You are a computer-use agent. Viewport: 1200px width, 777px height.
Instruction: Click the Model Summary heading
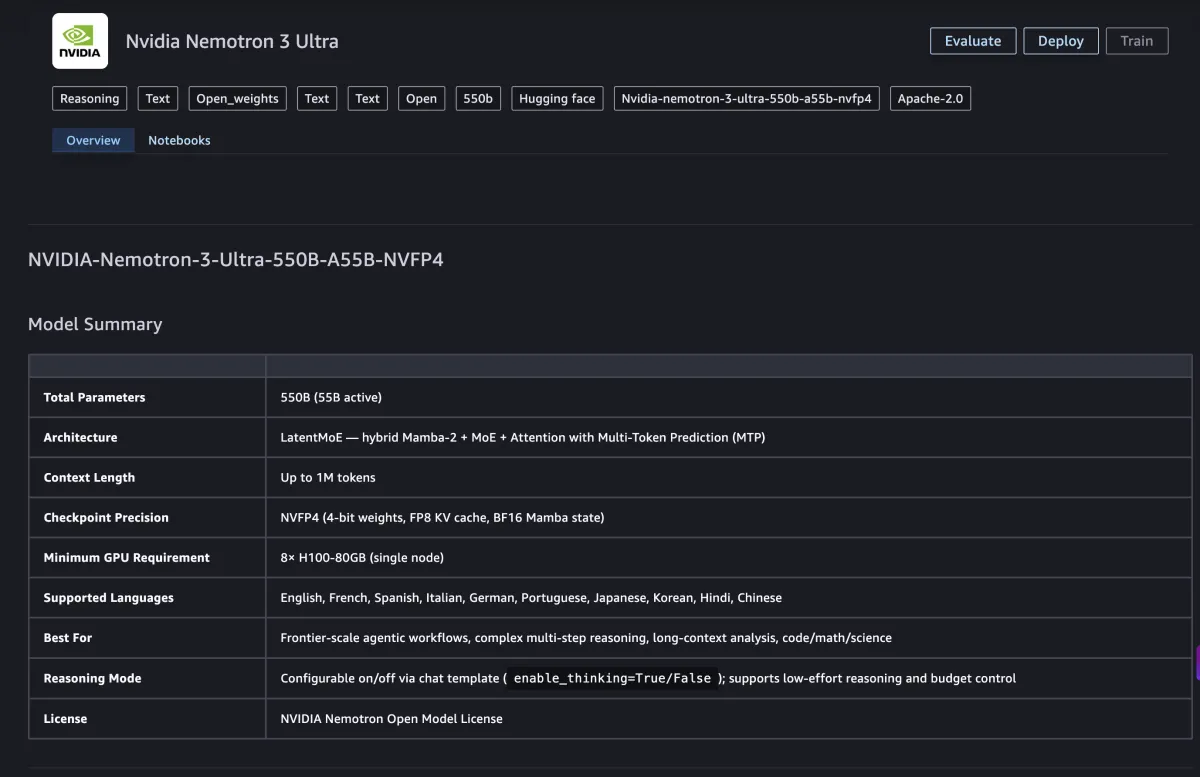click(95, 324)
